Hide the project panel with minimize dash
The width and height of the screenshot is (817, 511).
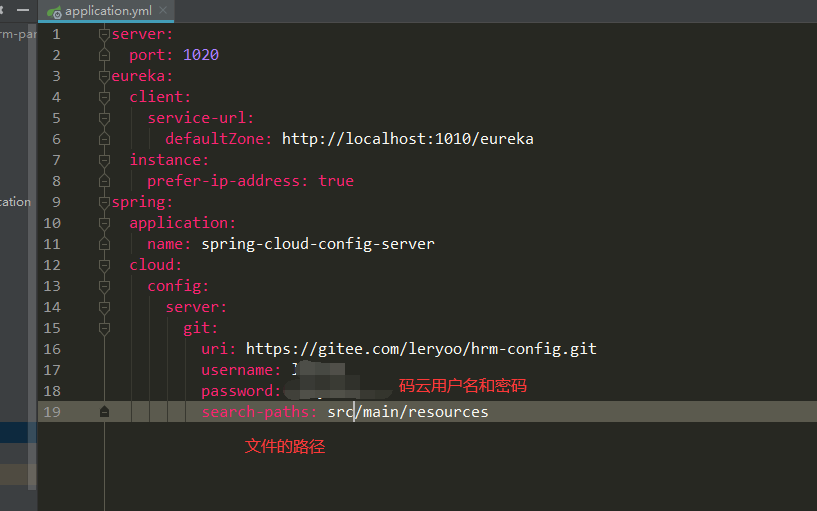[23, 9]
